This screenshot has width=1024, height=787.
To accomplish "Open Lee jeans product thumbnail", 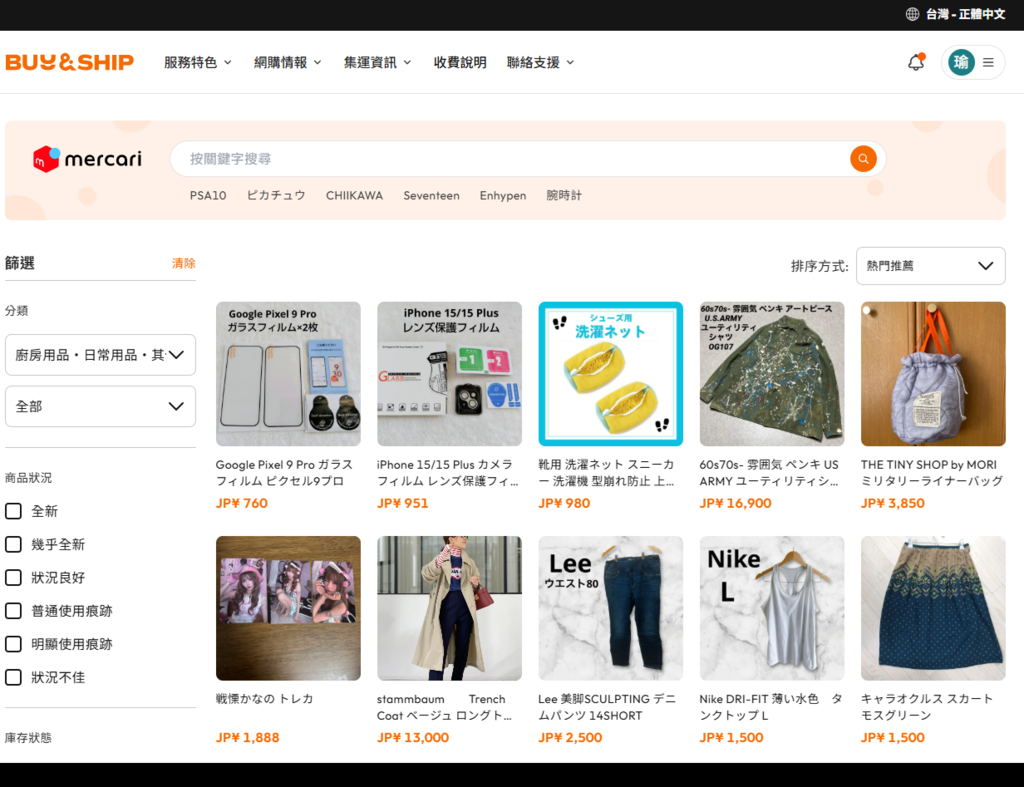I will click(611, 608).
